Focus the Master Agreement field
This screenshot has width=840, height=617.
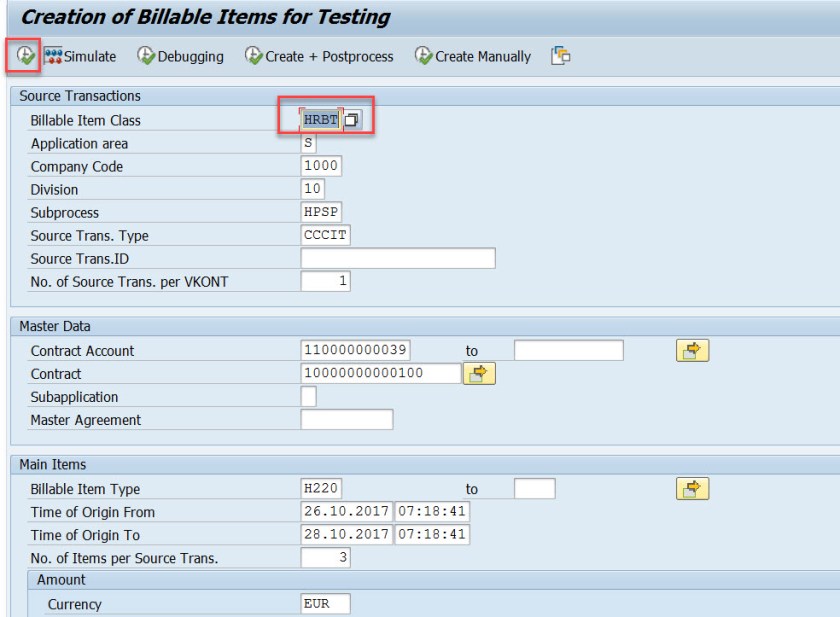(x=347, y=419)
